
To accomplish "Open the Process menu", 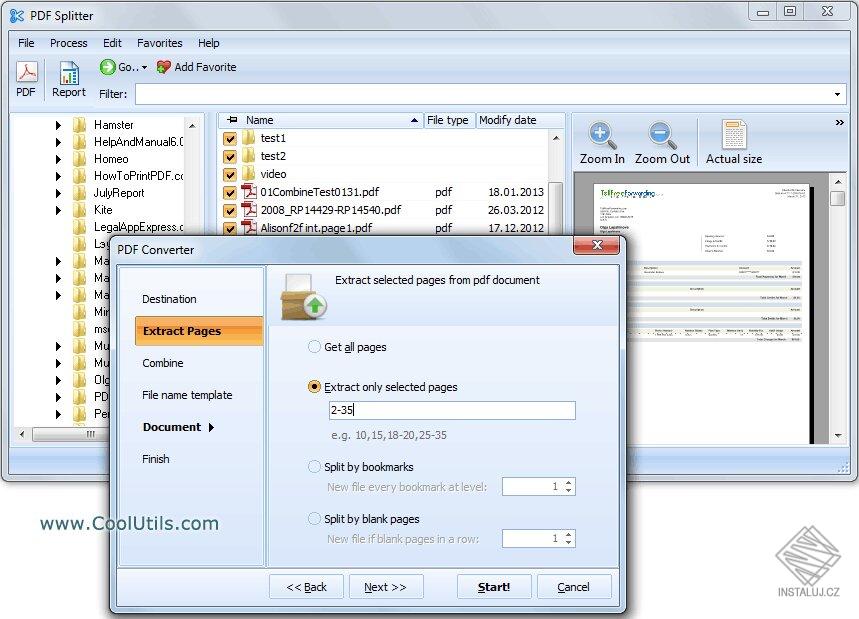I will point(68,43).
